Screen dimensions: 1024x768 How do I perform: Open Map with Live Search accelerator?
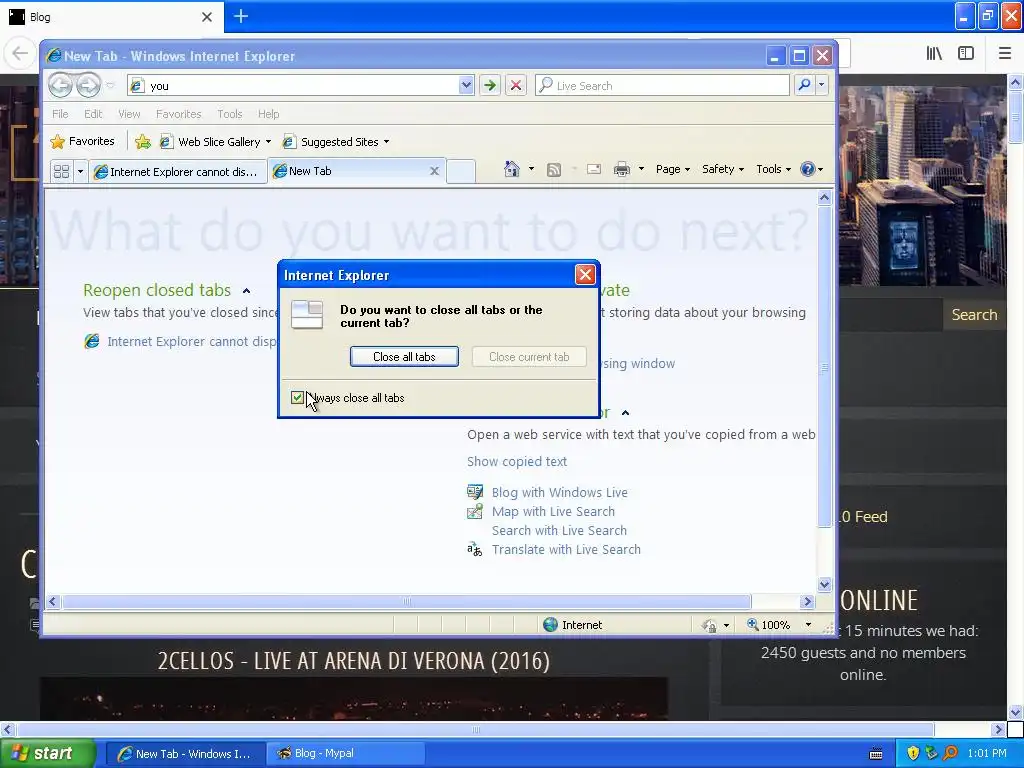click(x=541, y=511)
